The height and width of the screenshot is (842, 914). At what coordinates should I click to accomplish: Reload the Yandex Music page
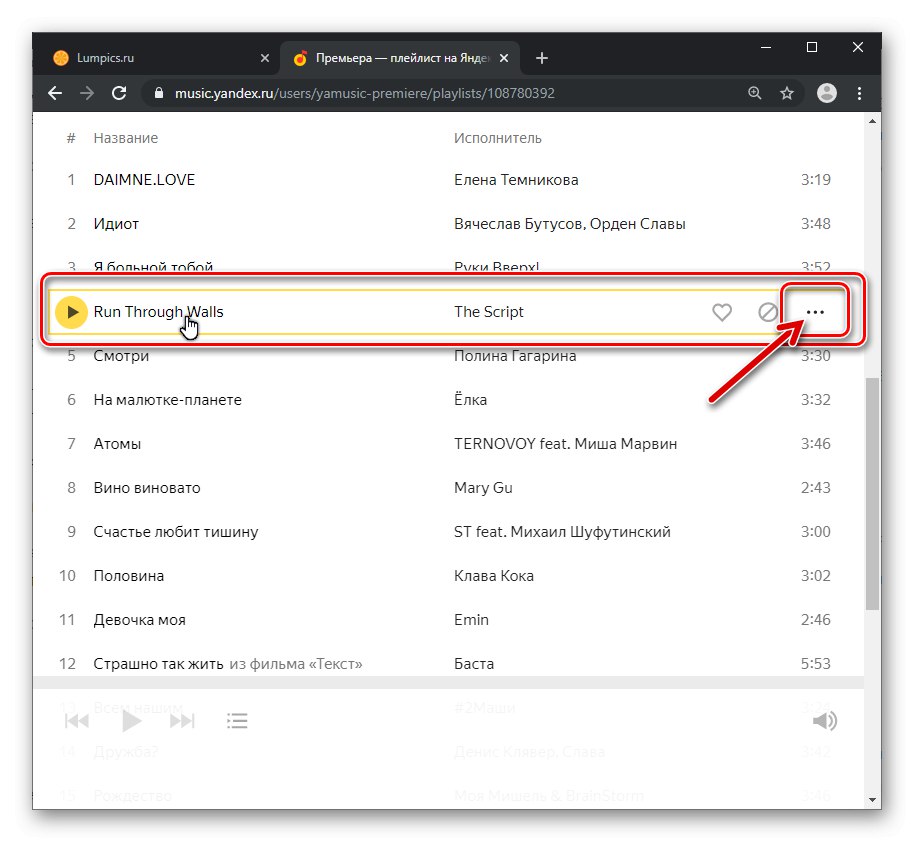119,93
